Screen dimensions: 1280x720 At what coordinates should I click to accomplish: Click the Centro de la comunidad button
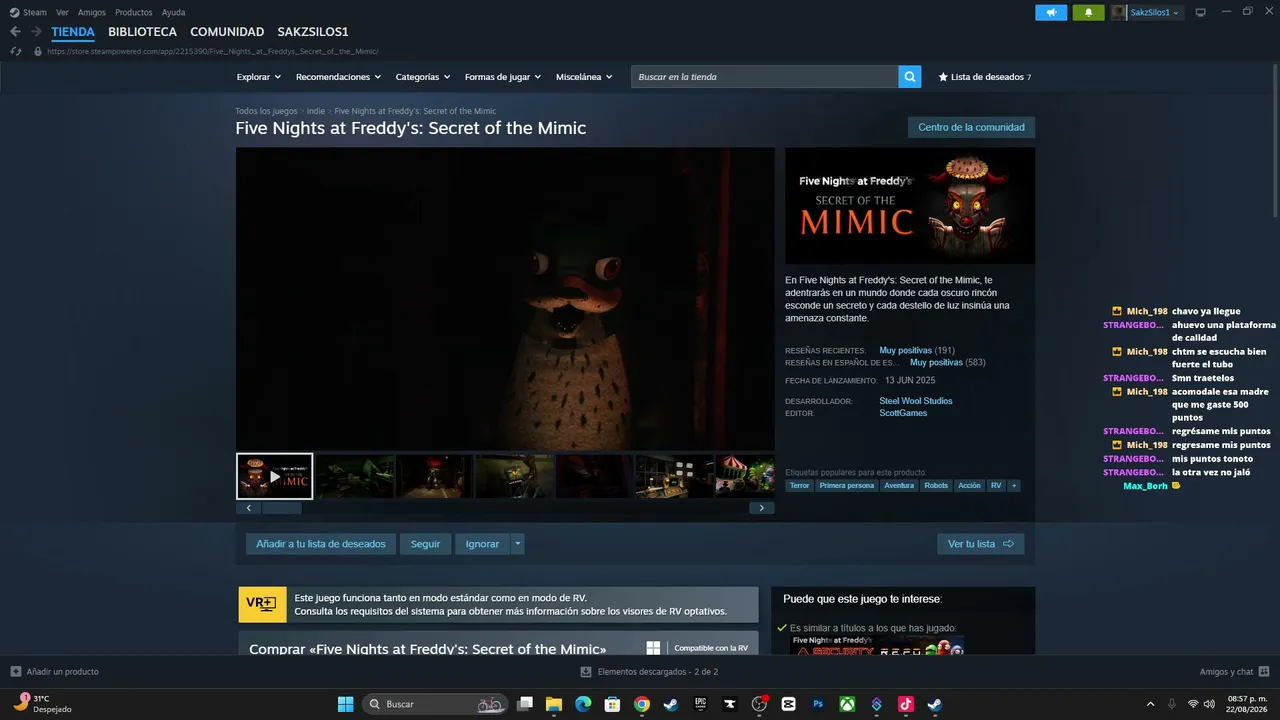(971, 128)
